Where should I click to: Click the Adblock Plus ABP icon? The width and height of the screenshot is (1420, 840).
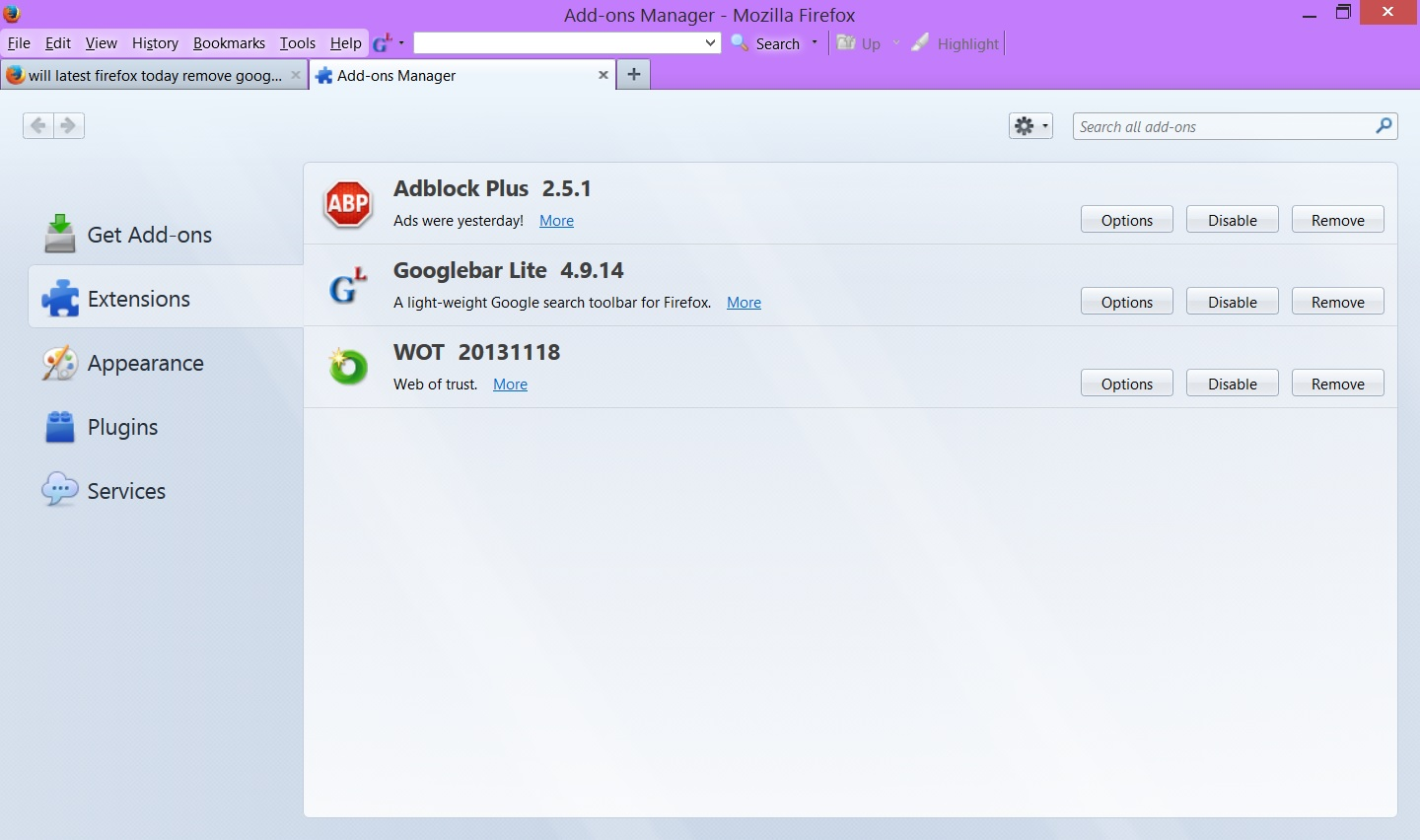[348, 204]
